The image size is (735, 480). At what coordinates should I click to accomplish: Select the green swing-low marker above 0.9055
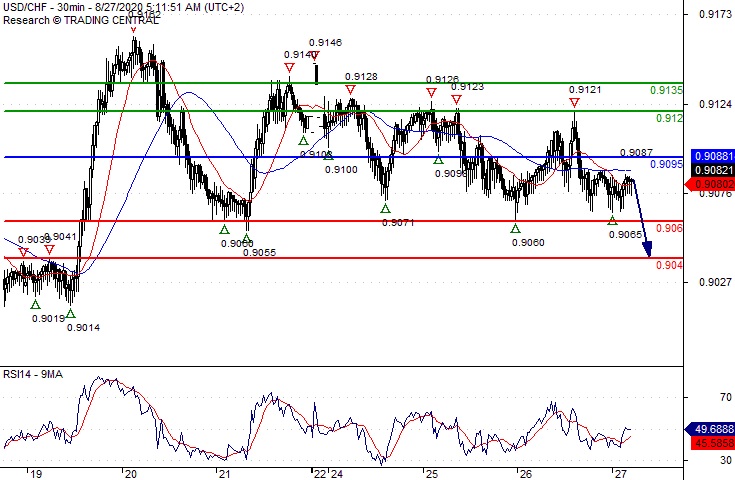(247, 239)
